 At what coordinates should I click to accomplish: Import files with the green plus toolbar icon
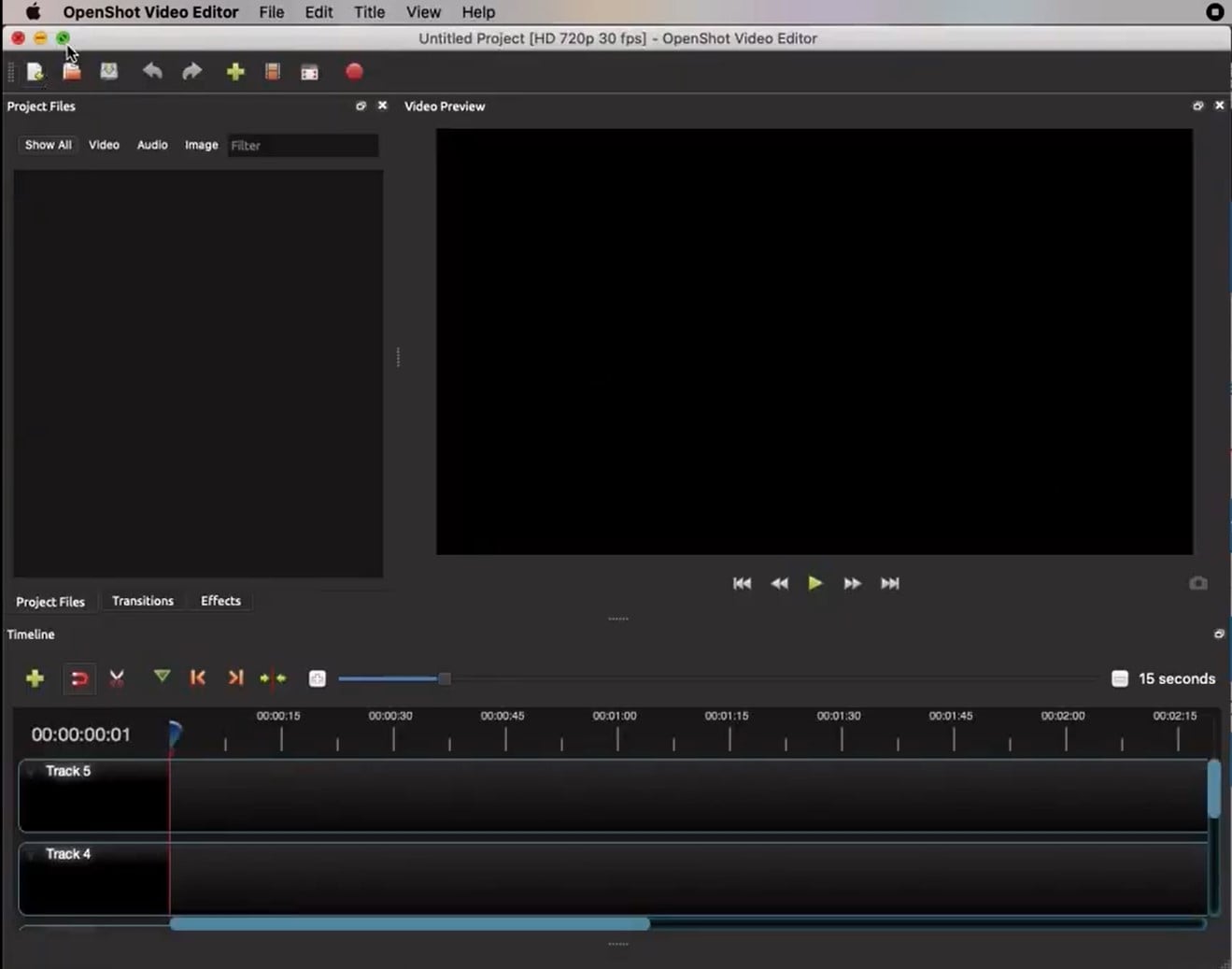coord(235,72)
